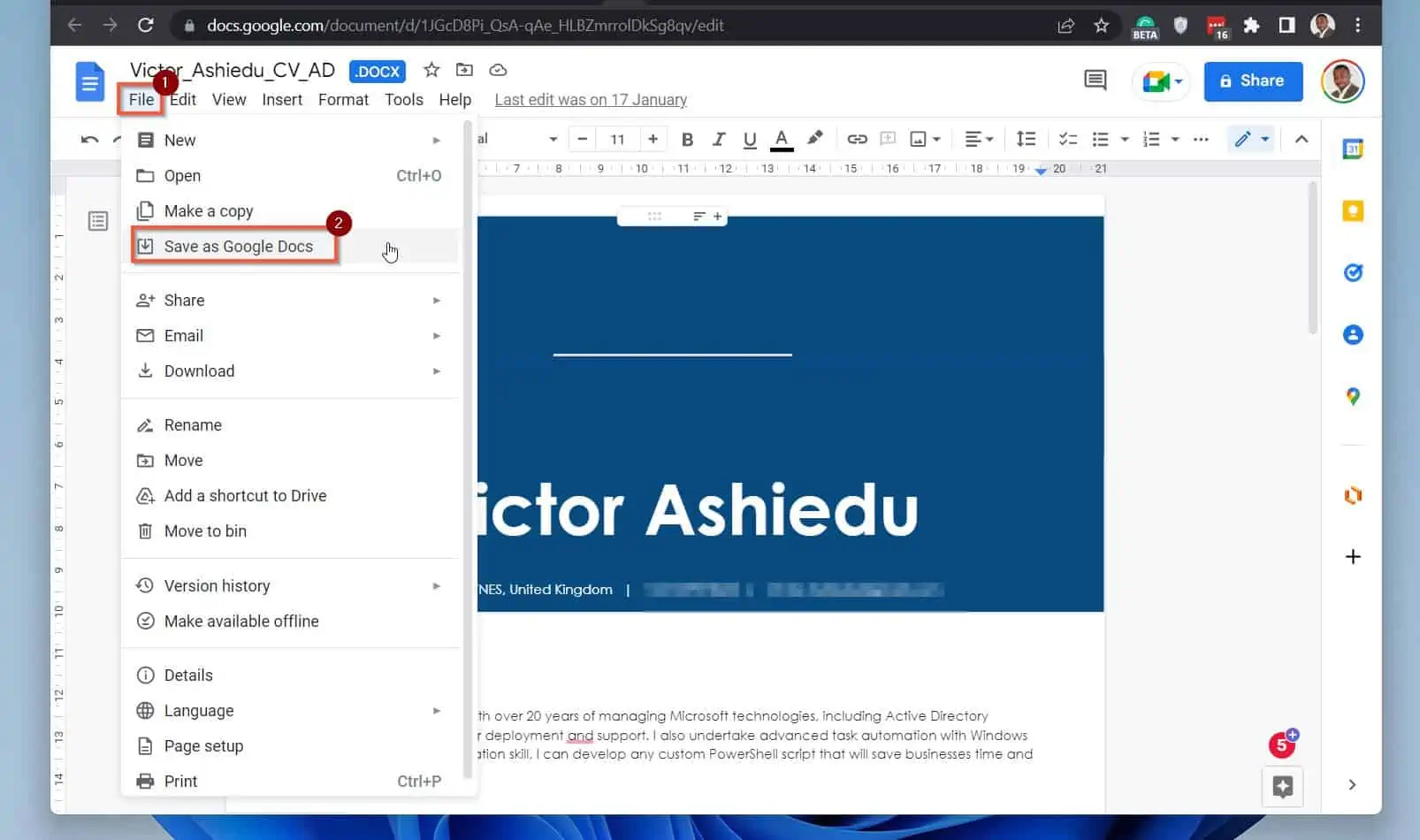
Task: Show more toolbar options
Action: tap(1201, 139)
